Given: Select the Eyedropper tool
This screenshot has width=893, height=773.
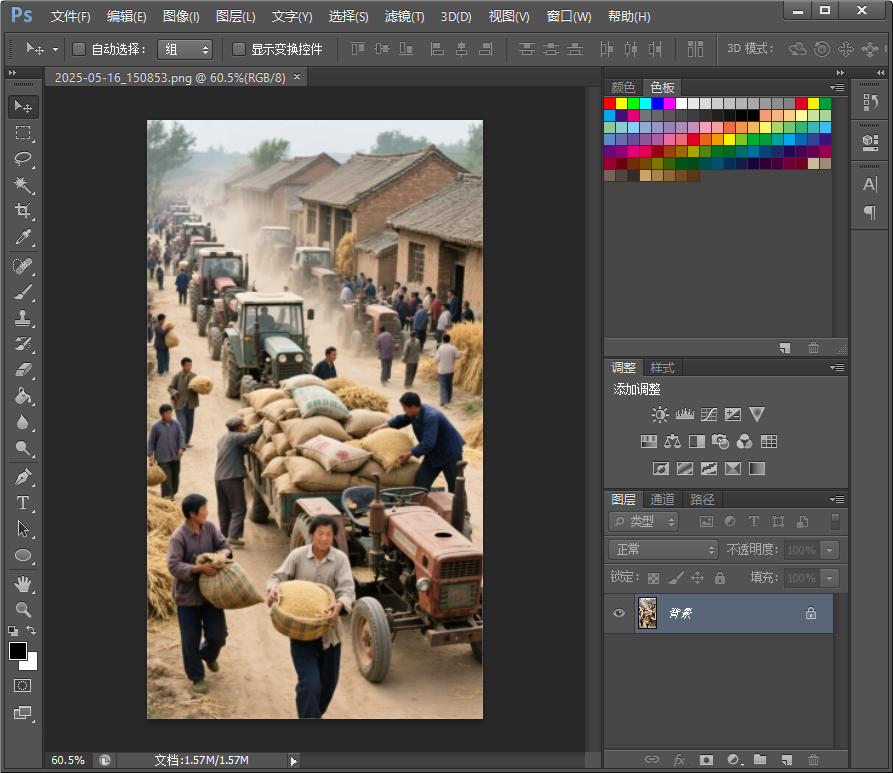Looking at the screenshot, I should pyautogui.click(x=23, y=237).
